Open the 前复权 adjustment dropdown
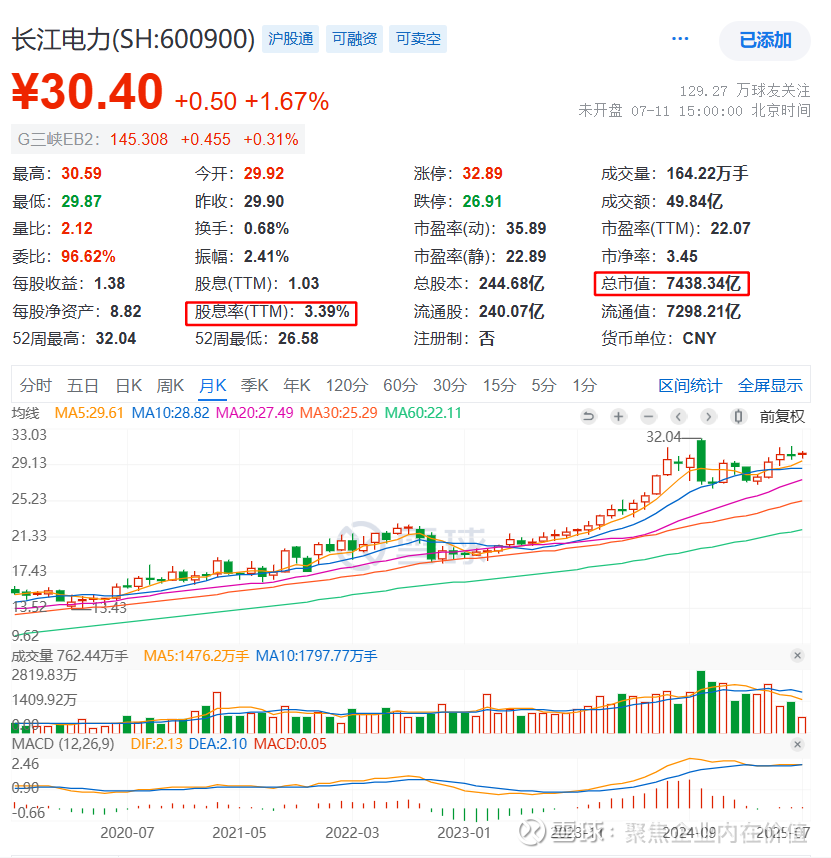The height and width of the screenshot is (858, 831). [782, 417]
